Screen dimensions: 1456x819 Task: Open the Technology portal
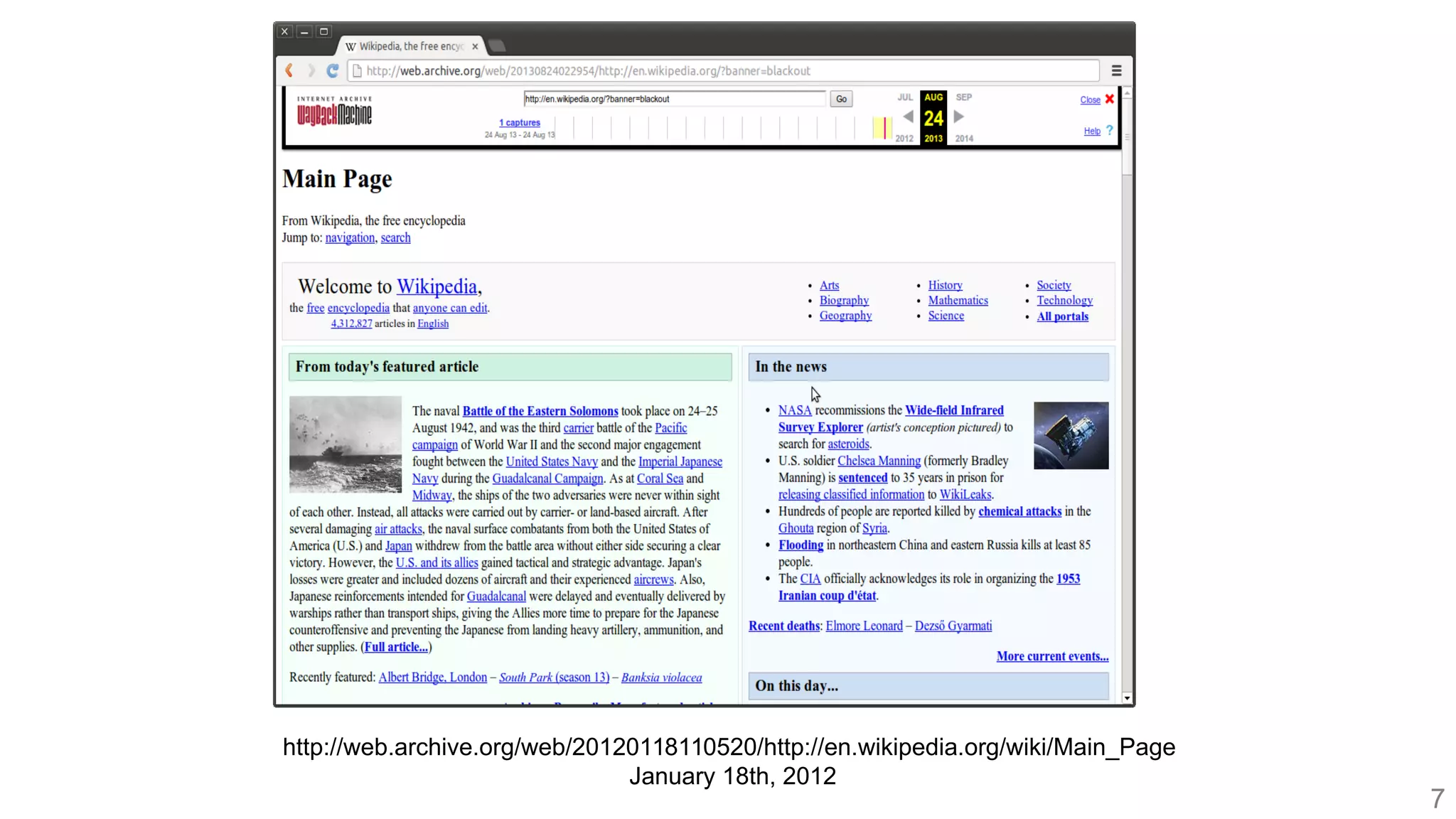point(1064,301)
